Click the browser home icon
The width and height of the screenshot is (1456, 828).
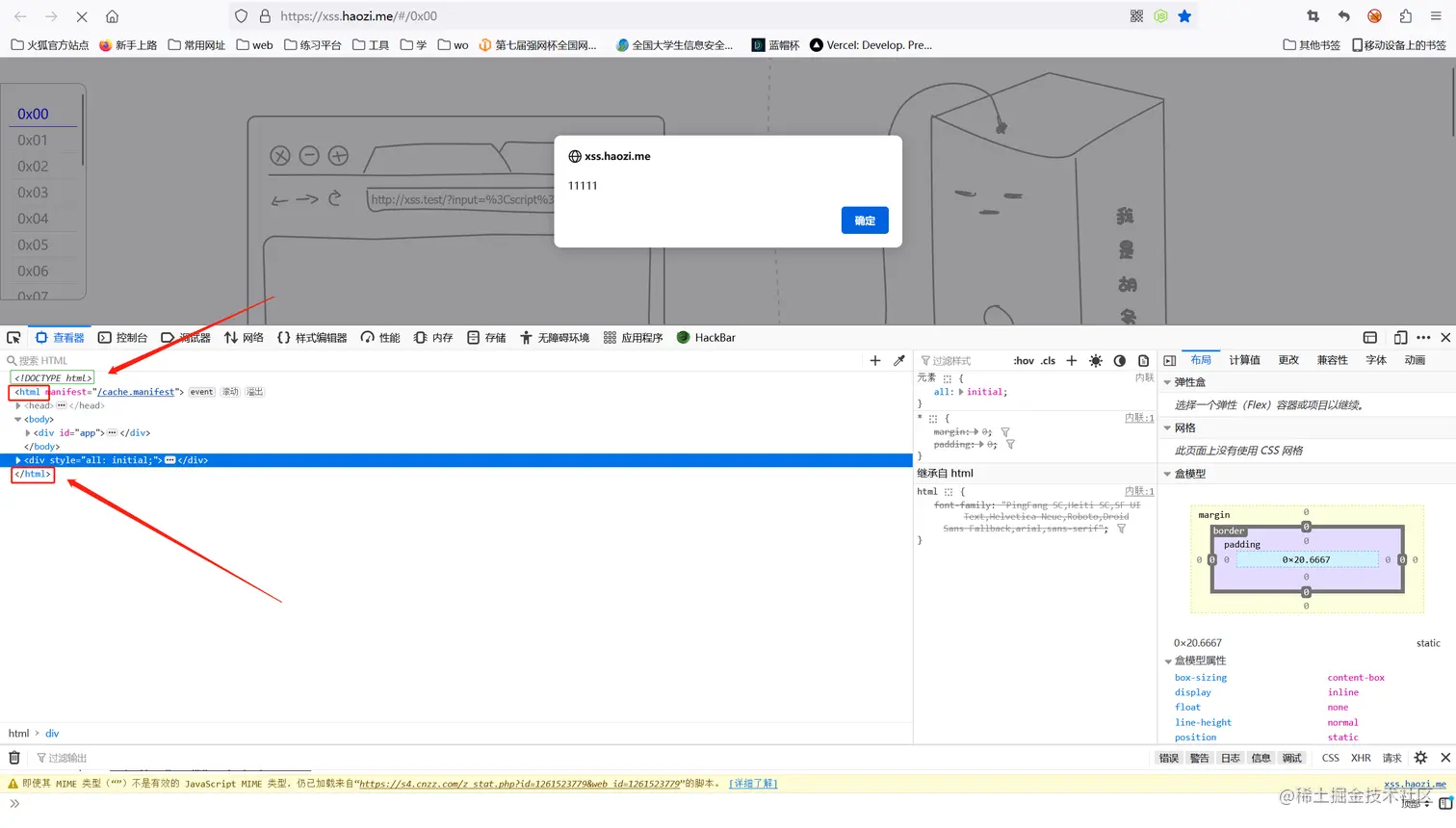112,16
